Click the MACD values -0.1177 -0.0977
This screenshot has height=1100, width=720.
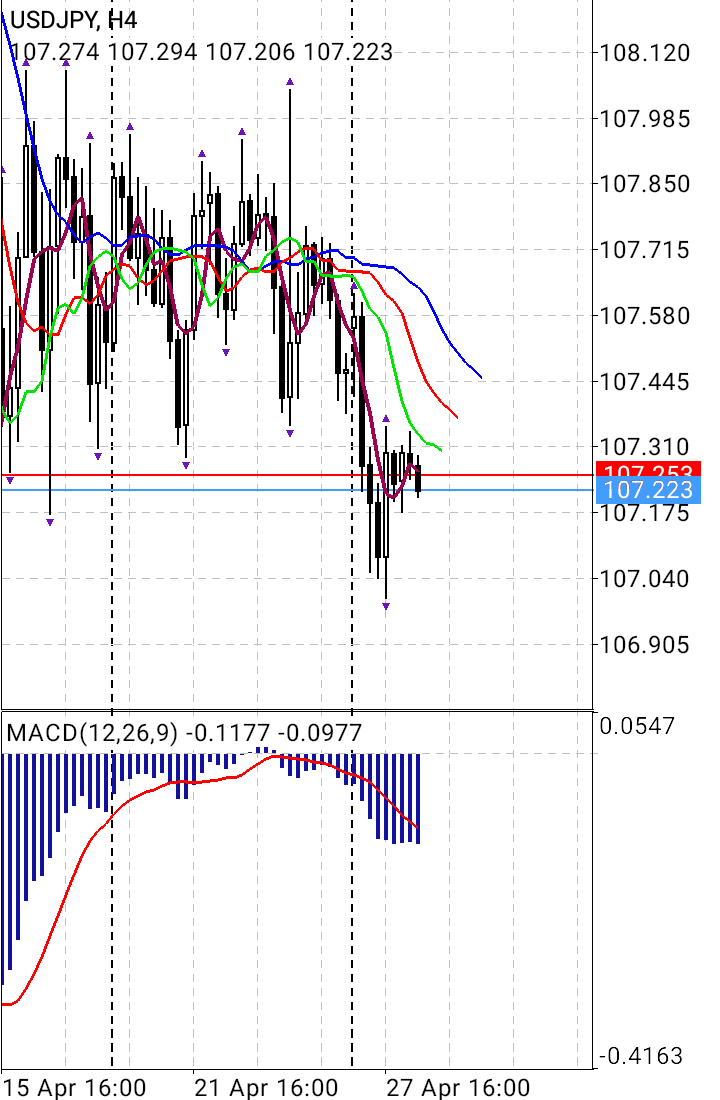pyautogui.click(x=274, y=733)
